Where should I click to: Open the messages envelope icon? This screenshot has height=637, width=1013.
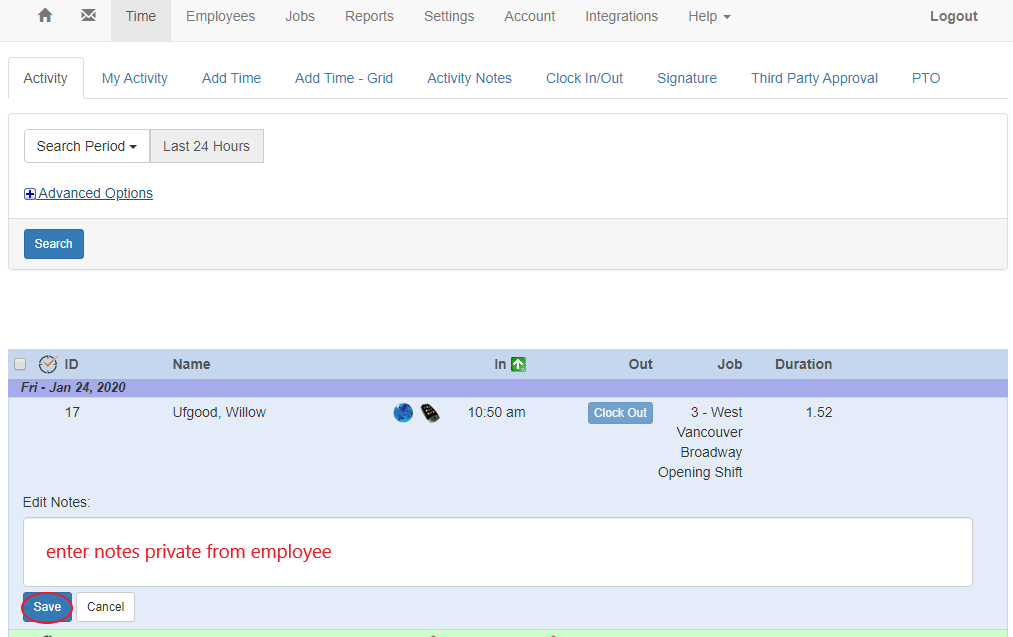pos(88,15)
